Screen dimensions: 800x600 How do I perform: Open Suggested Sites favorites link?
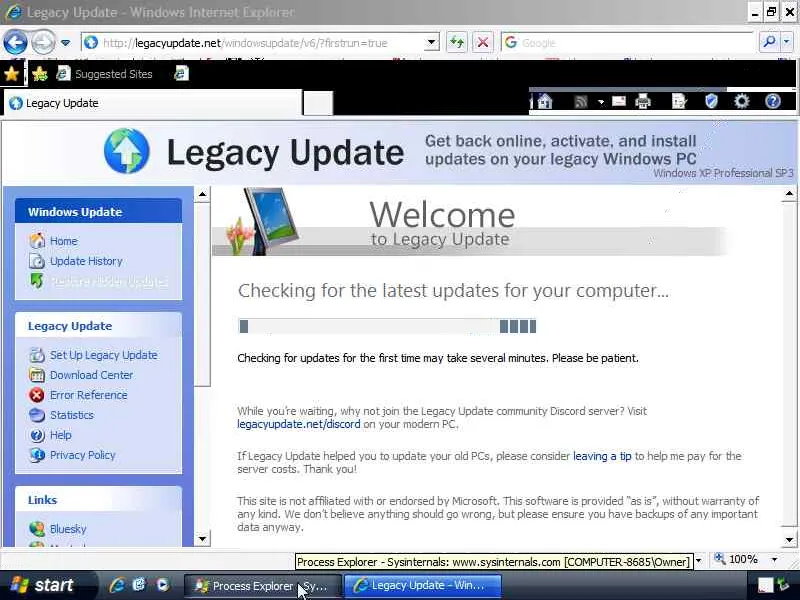coord(105,74)
